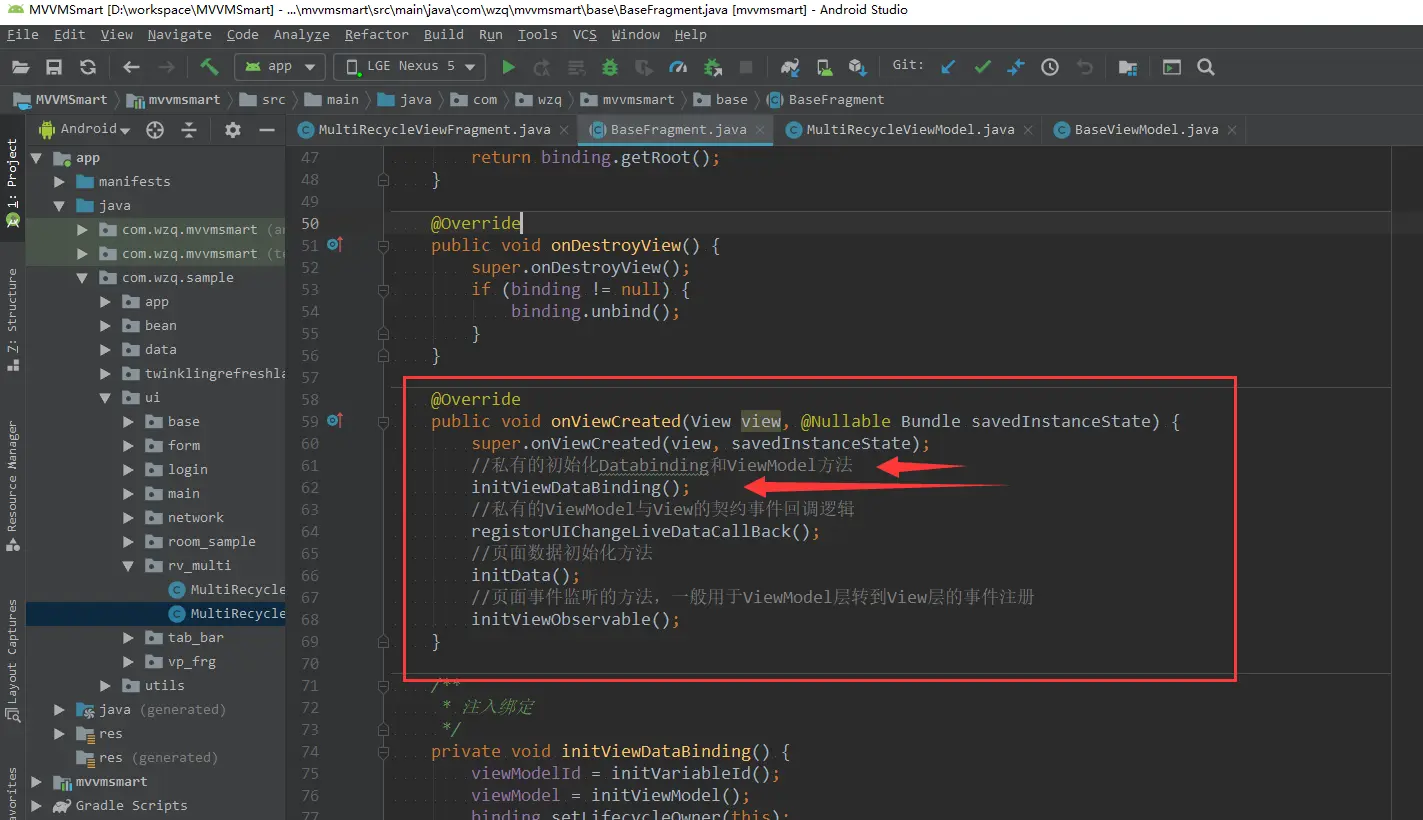Viewport: 1423px width, 820px height.
Task: Open Project panel gear settings
Action: click(233, 130)
